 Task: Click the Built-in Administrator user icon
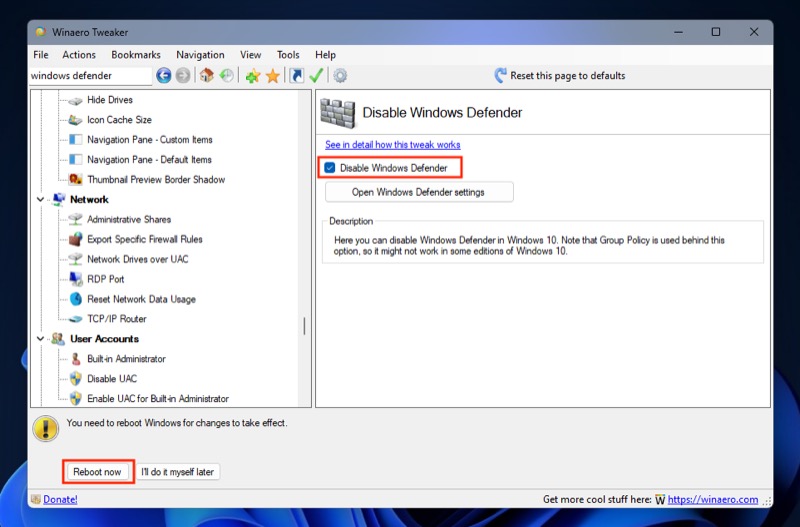click(x=76, y=359)
